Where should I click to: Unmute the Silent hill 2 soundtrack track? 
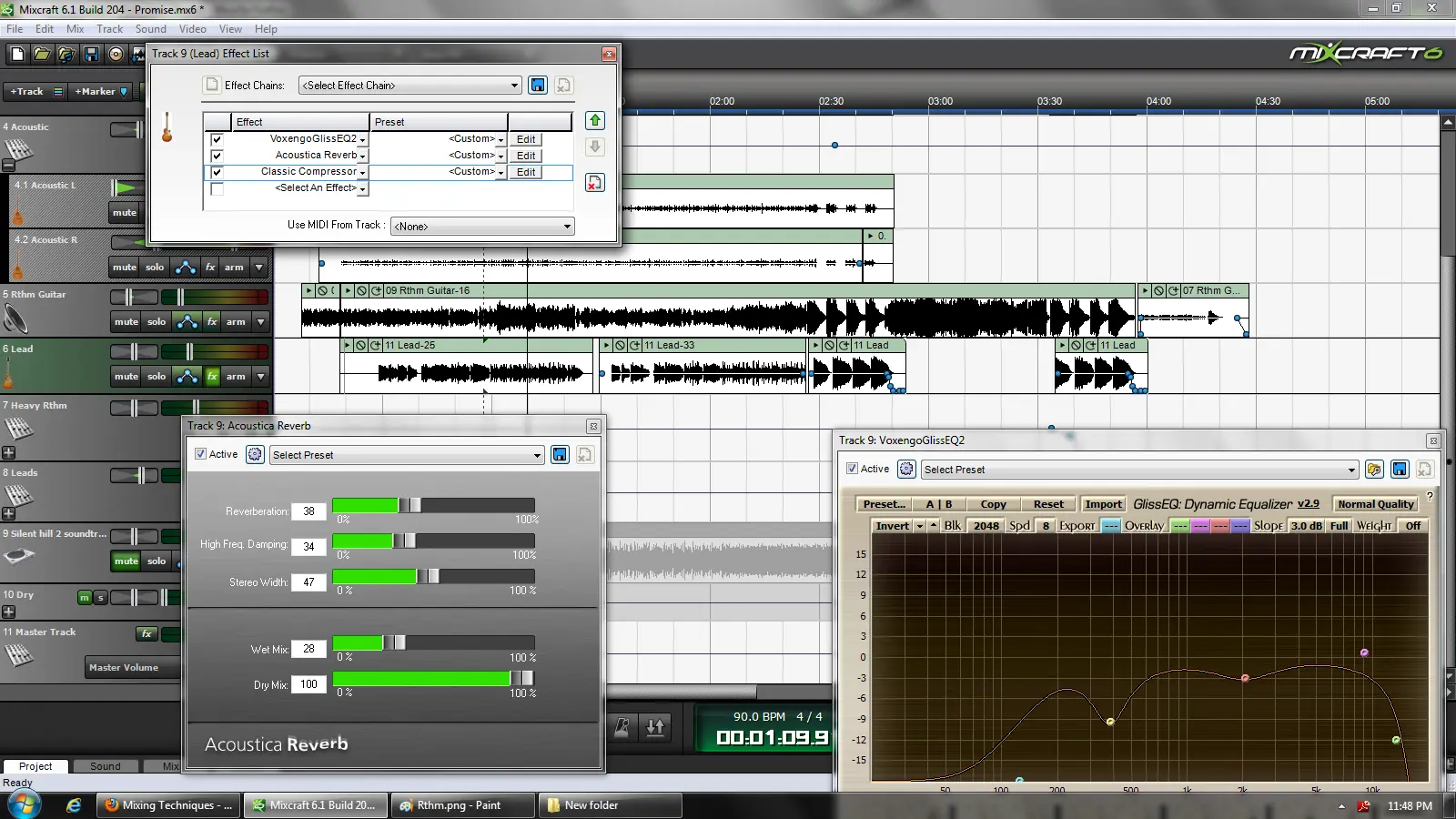[x=126, y=561]
